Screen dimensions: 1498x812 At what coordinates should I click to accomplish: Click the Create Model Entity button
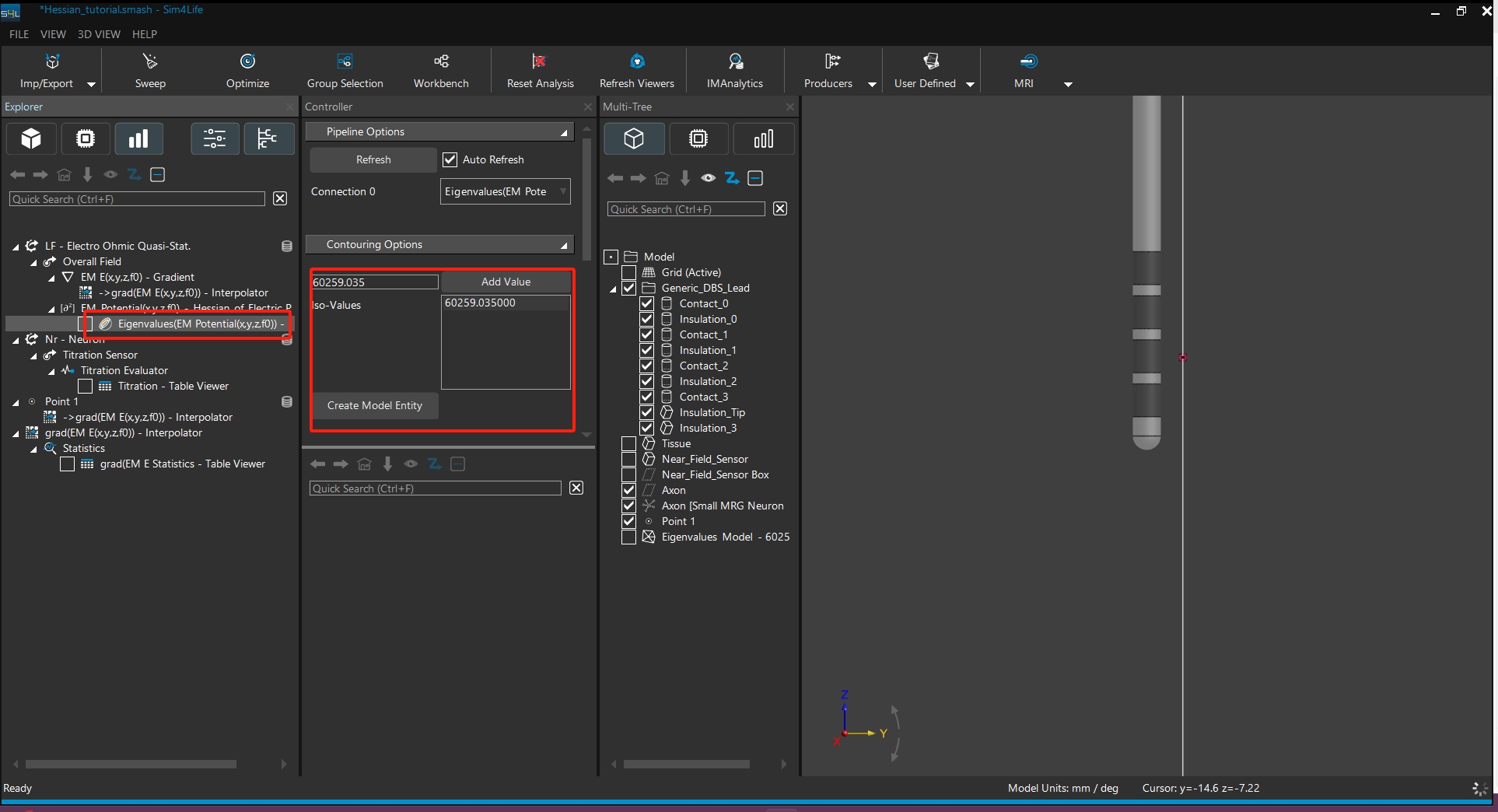[374, 405]
